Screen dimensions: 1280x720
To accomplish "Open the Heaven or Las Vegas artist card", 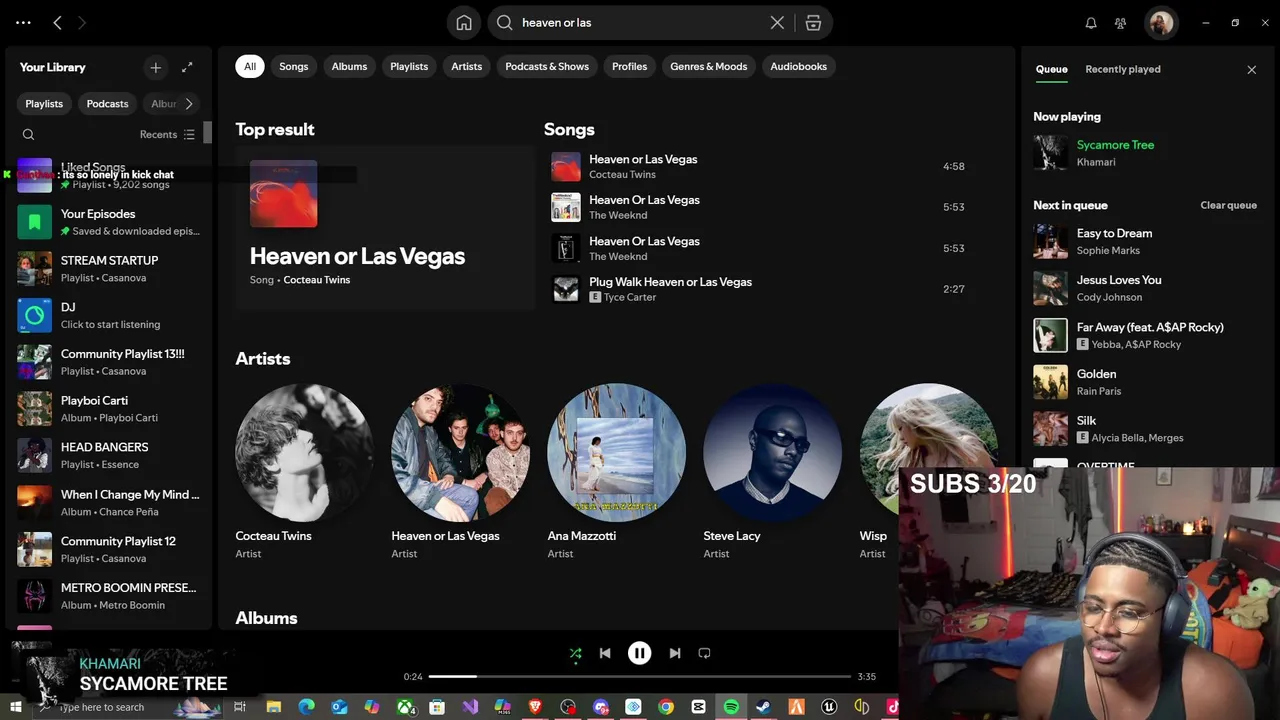I will (x=460, y=471).
